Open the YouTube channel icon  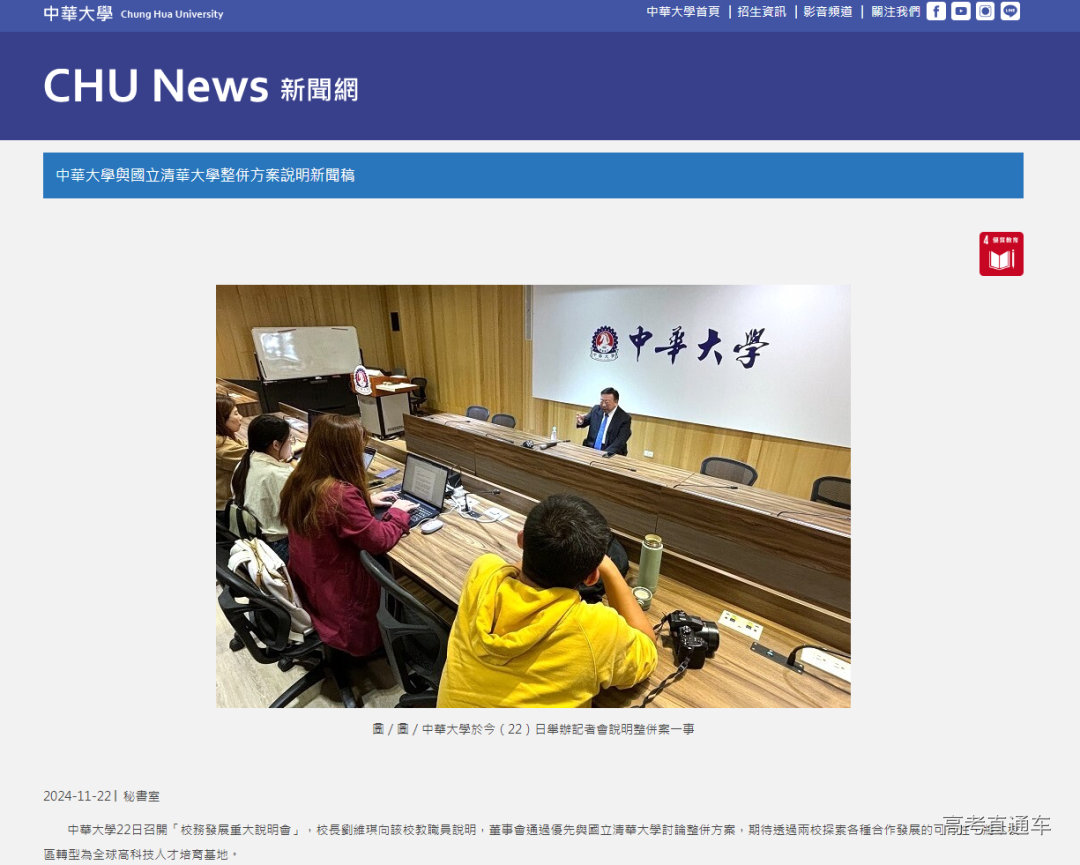click(961, 12)
